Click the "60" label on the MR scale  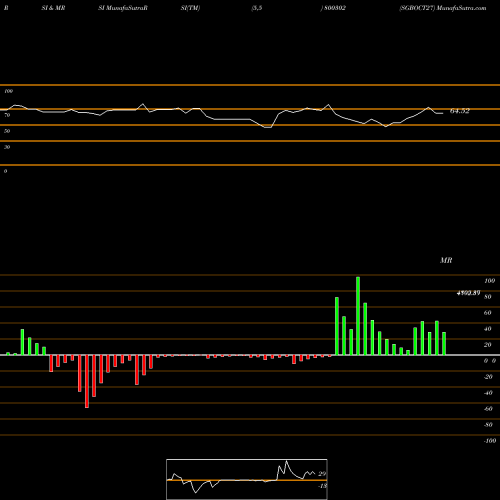point(488,313)
